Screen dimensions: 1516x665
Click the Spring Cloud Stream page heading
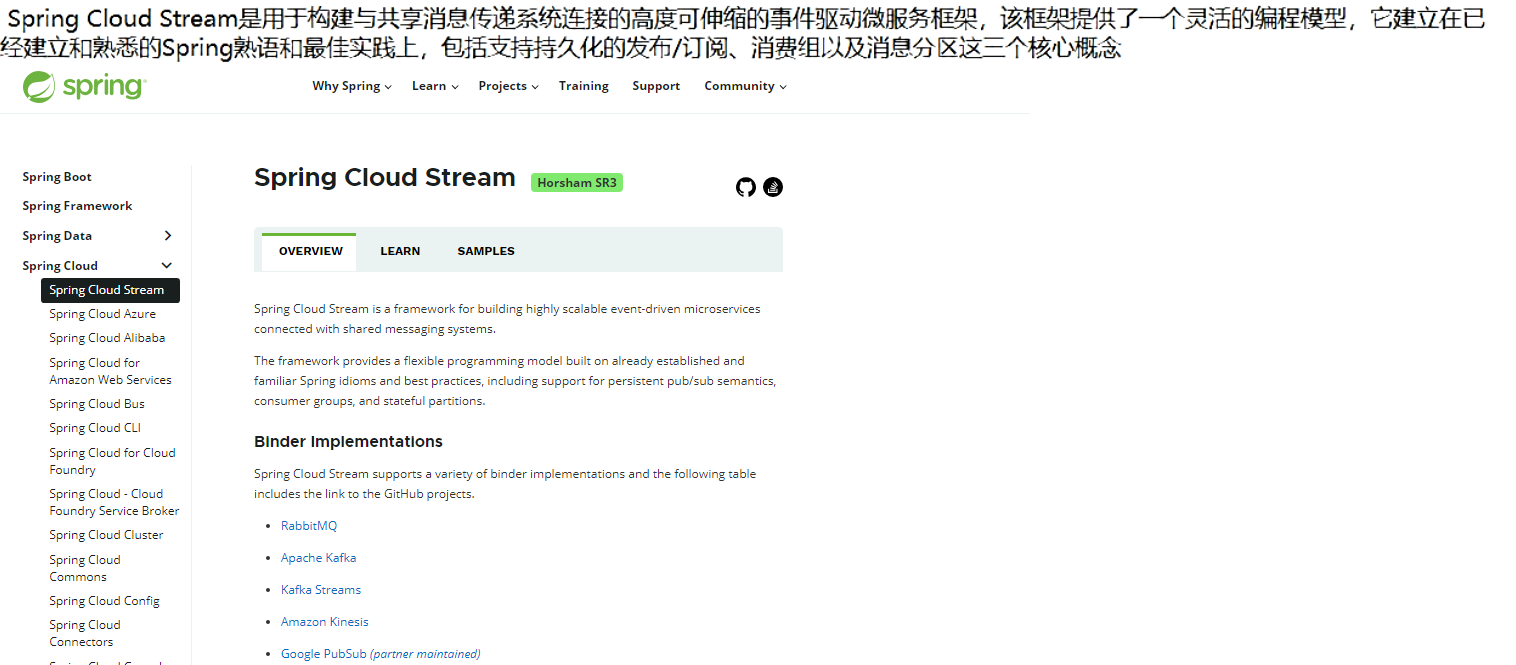coord(385,178)
